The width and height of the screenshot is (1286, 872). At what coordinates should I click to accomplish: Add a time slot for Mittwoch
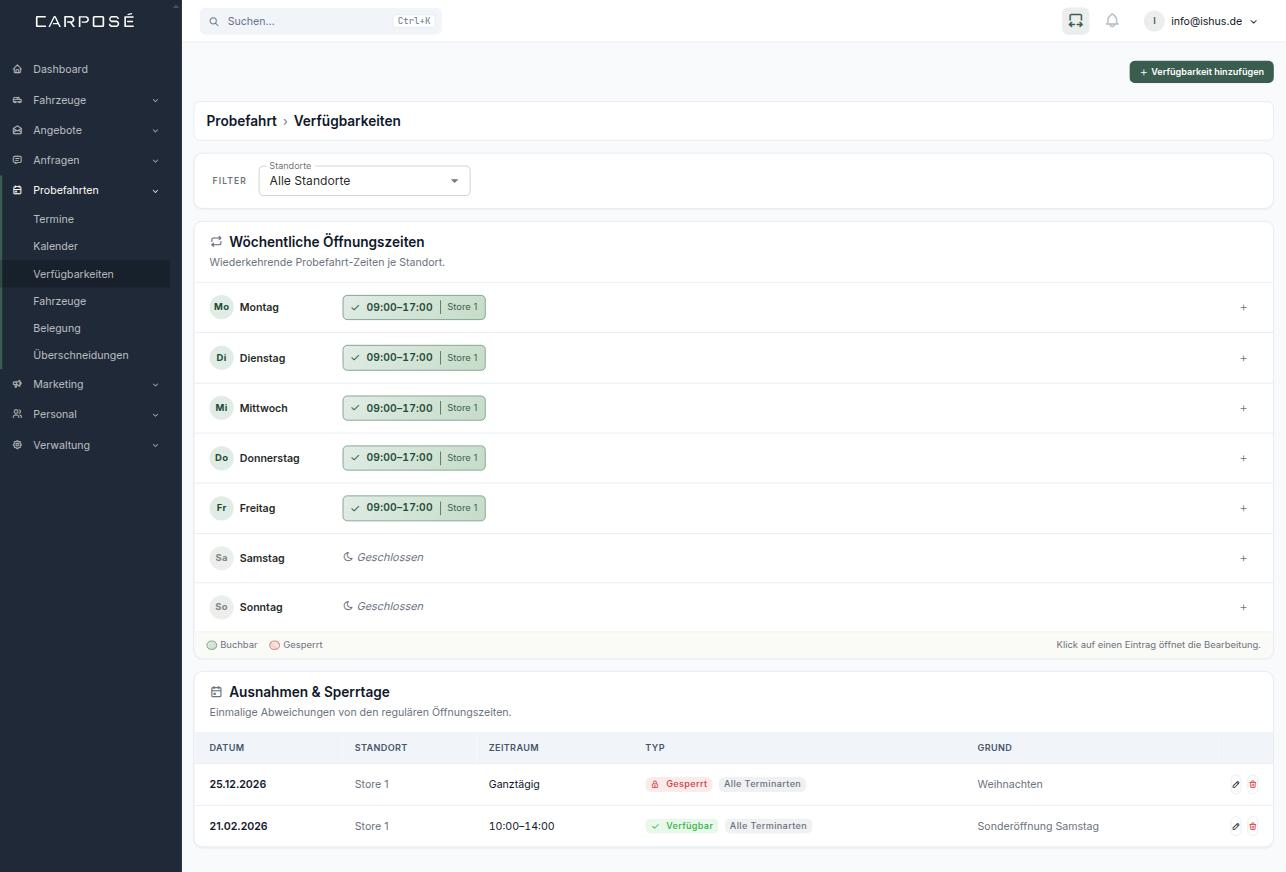1244,408
